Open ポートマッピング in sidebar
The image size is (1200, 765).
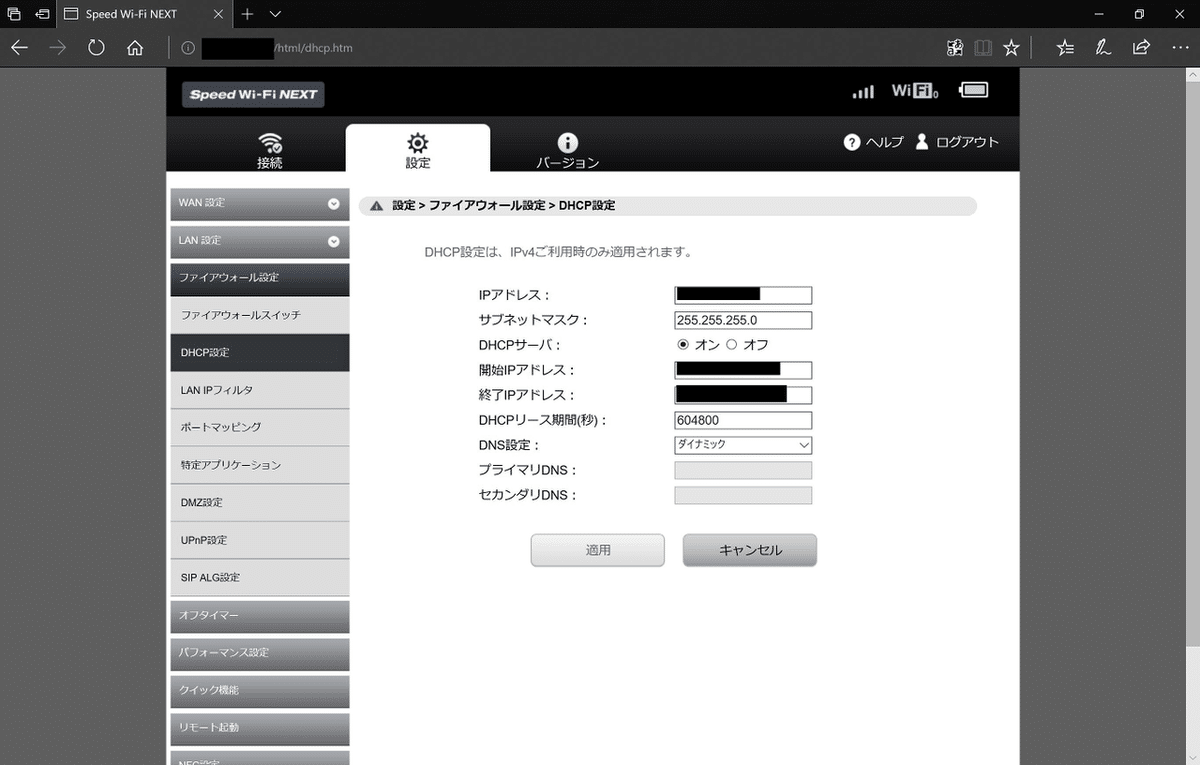(260, 428)
